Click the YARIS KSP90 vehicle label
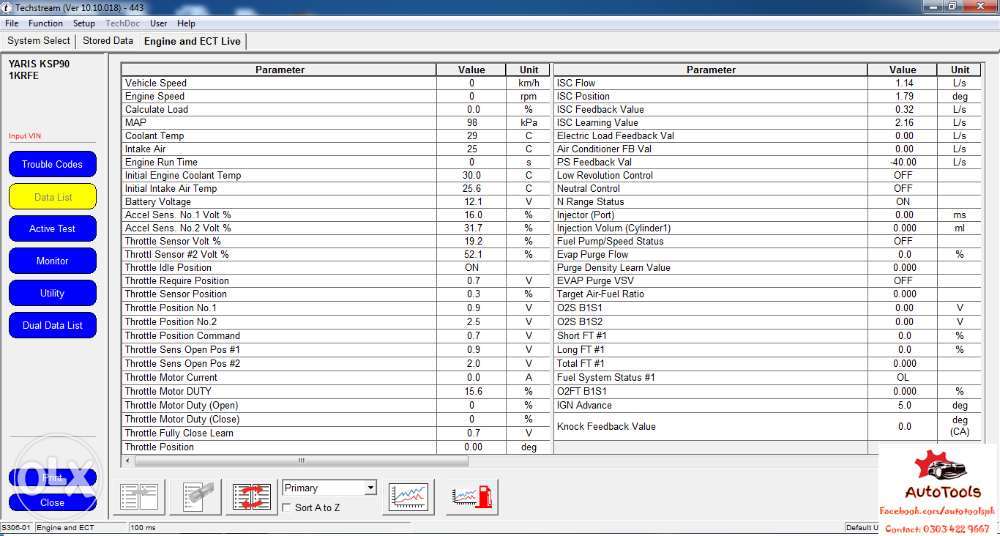 [39, 64]
